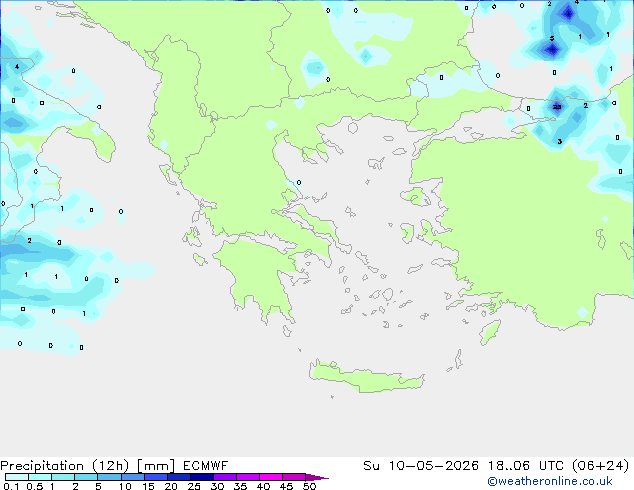Click the 5–10 mm legend color swatch
Viewport: 634px width, 490px height.
click(x=109, y=477)
